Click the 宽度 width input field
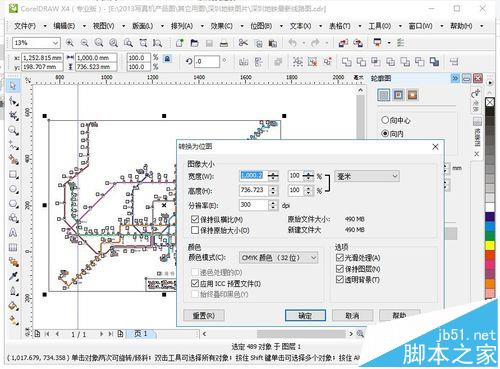500x369 pixels. (254, 176)
